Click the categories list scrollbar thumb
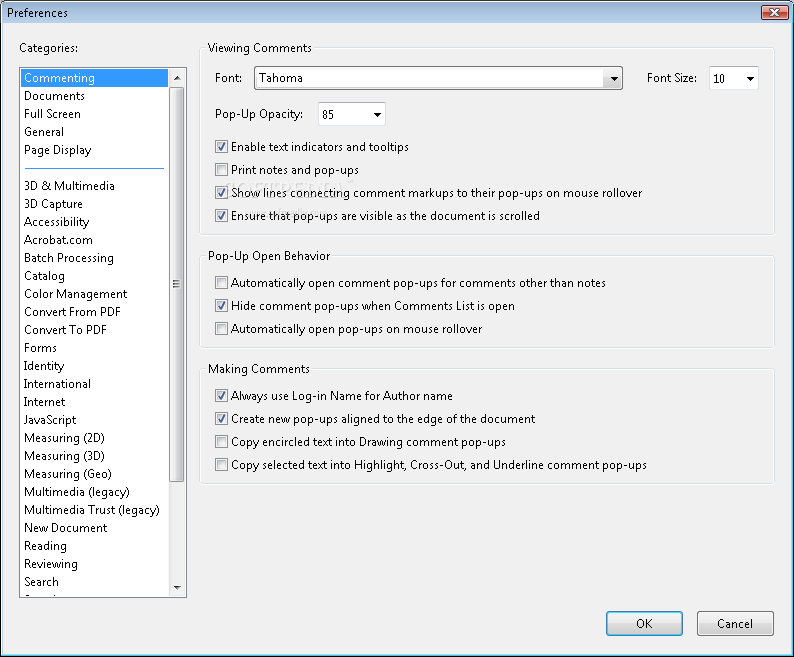The image size is (794, 657). tap(177, 284)
